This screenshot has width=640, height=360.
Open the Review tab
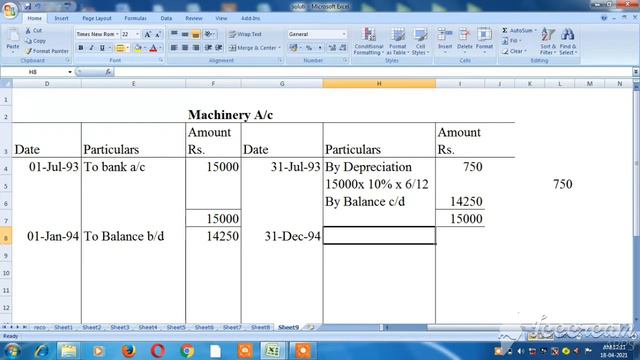pyautogui.click(x=194, y=18)
